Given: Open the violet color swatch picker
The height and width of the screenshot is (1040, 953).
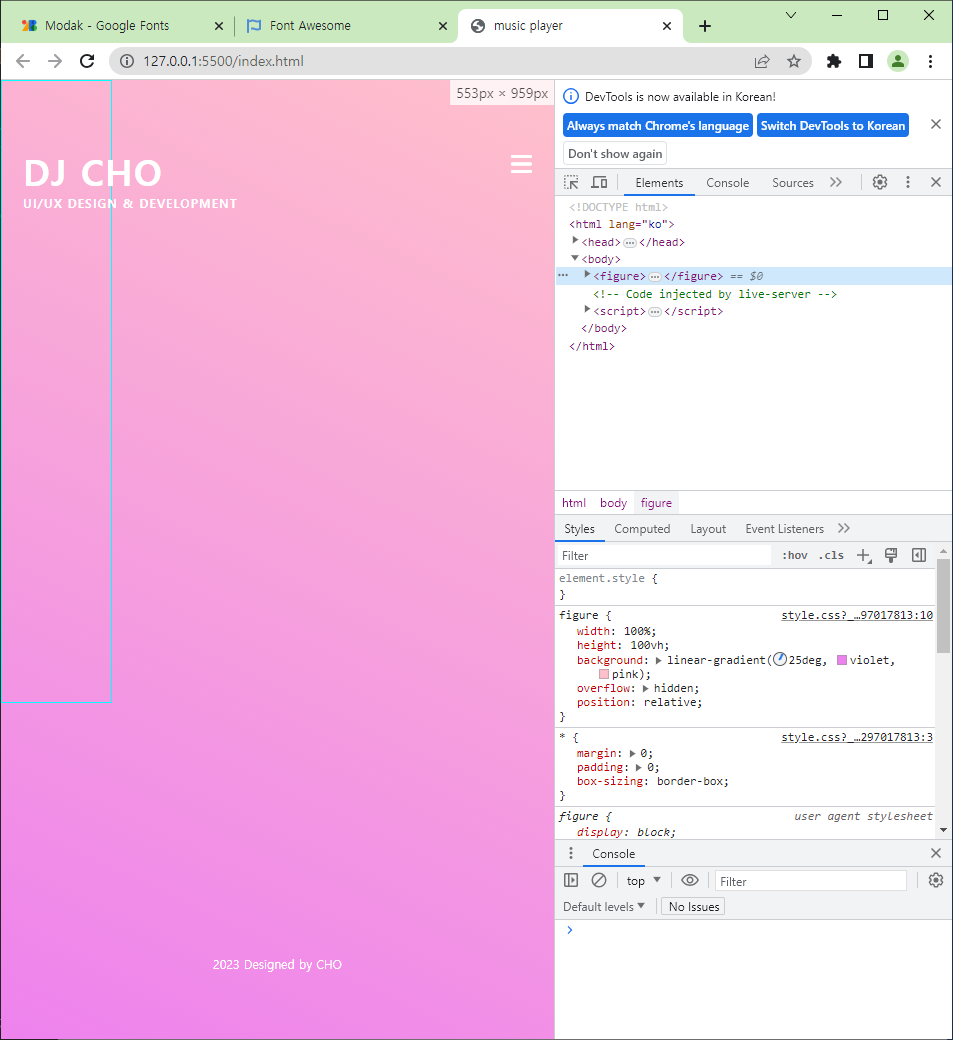Looking at the screenshot, I should point(842,660).
